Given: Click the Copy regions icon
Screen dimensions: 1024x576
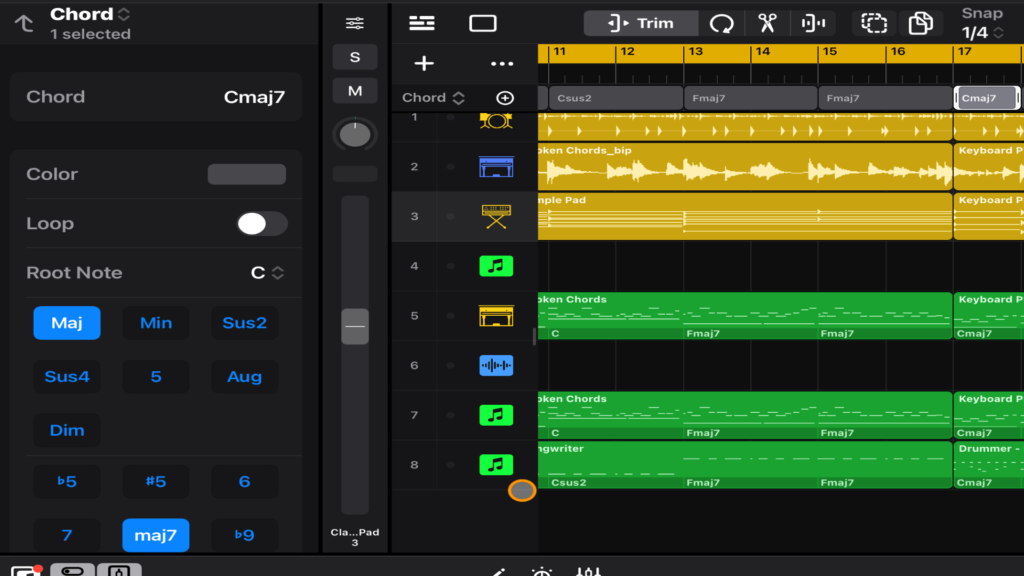Looking at the screenshot, I should coord(920,23).
